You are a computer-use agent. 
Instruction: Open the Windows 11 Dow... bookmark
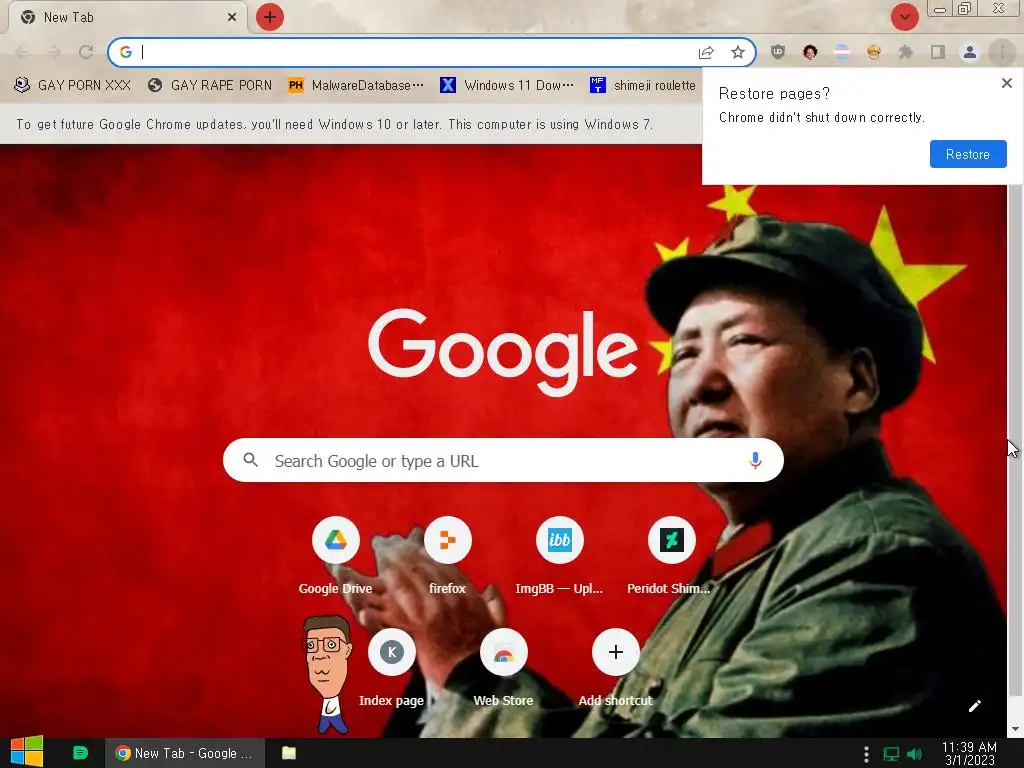click(507, 85)
